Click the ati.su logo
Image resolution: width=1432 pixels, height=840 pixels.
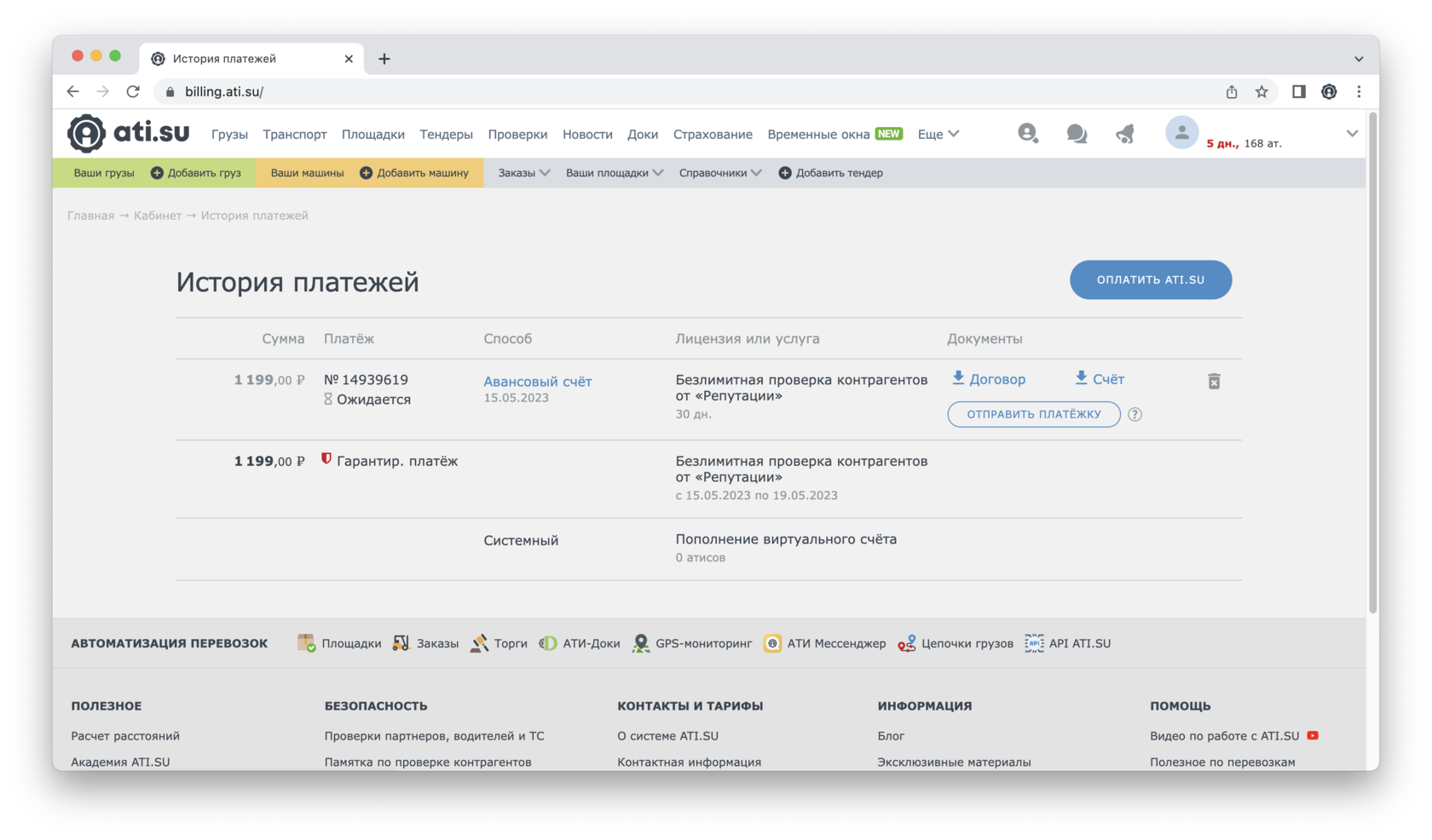coord(129,133)
